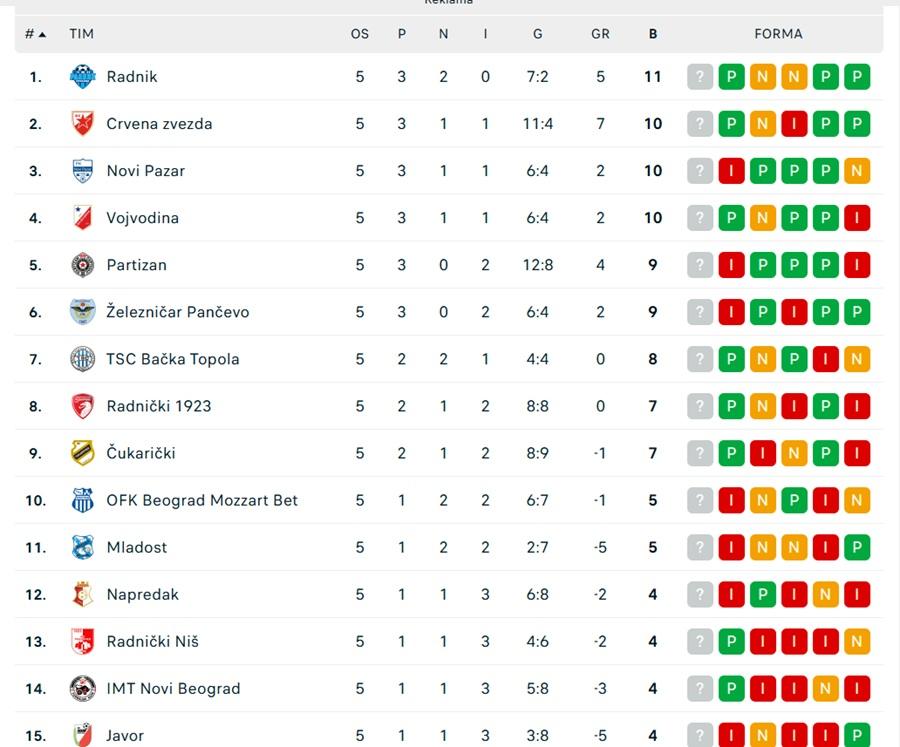This screenshot has width=900, height=747.
Task: Click the TIM column header
Action: point(82,34)
